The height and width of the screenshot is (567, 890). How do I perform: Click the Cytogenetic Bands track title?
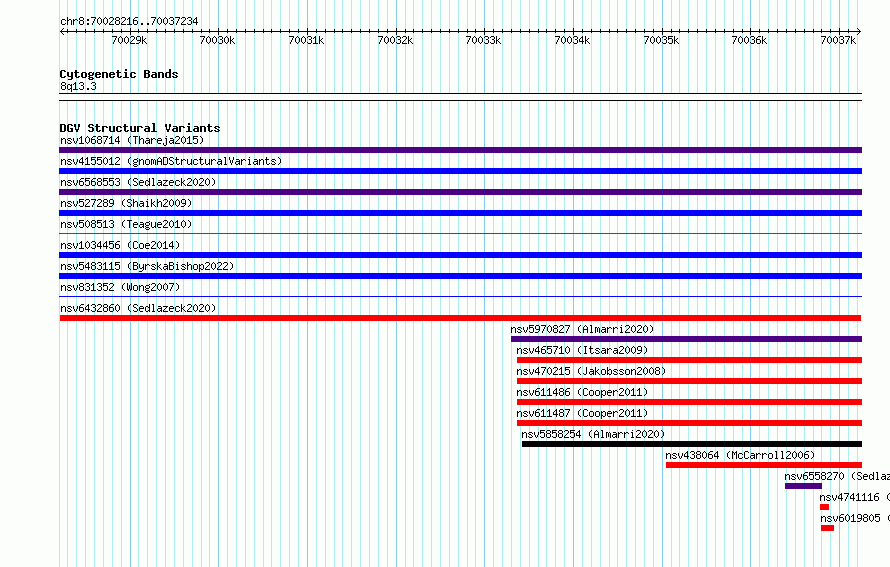click(119, 74)
